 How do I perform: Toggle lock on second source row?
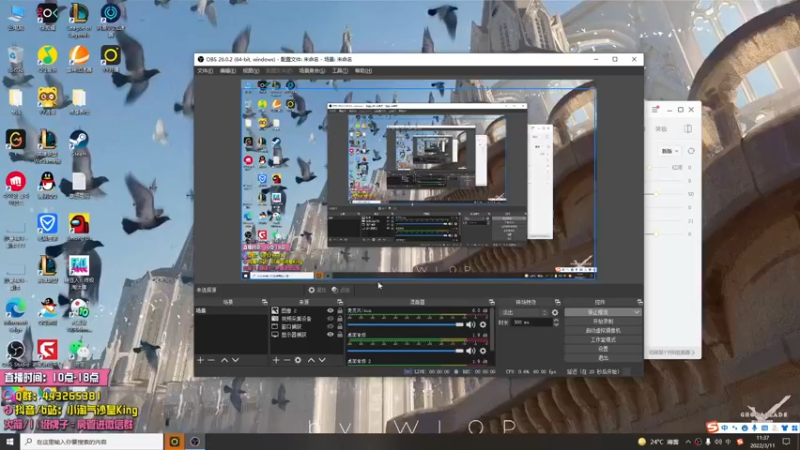340,318
